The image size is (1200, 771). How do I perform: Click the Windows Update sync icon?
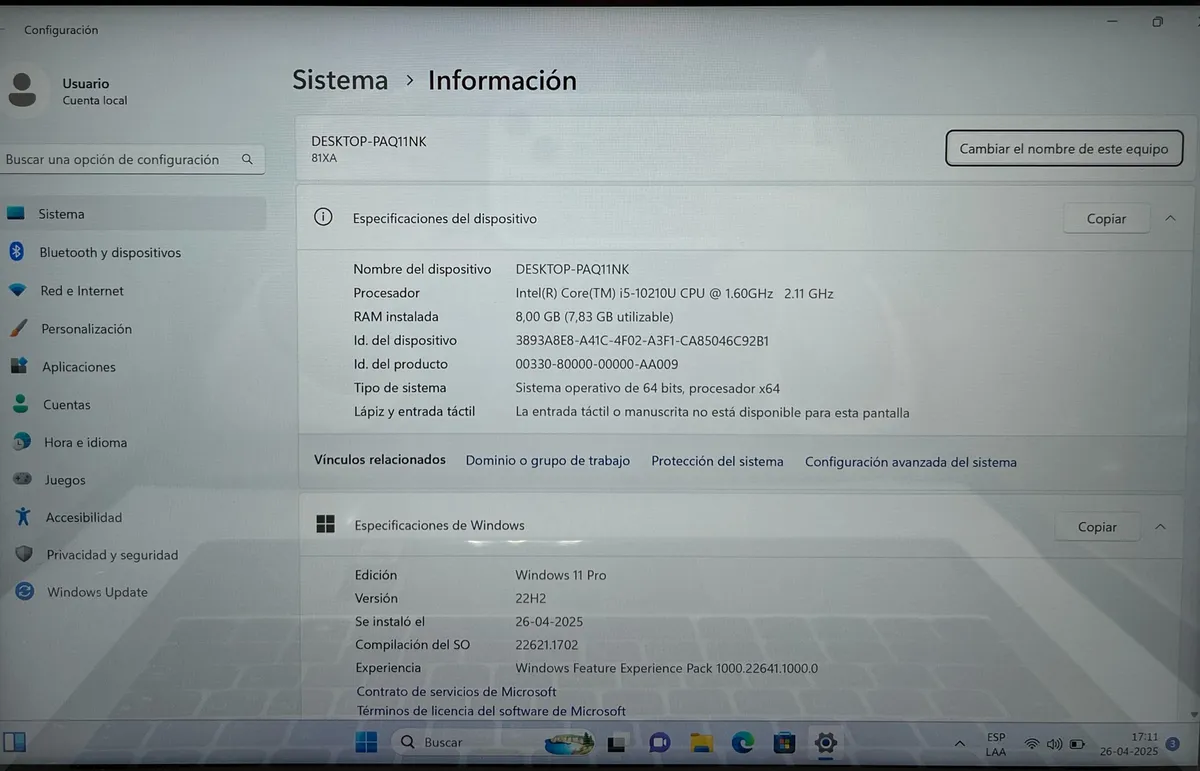pyautogui.click(x=25, y=592)
